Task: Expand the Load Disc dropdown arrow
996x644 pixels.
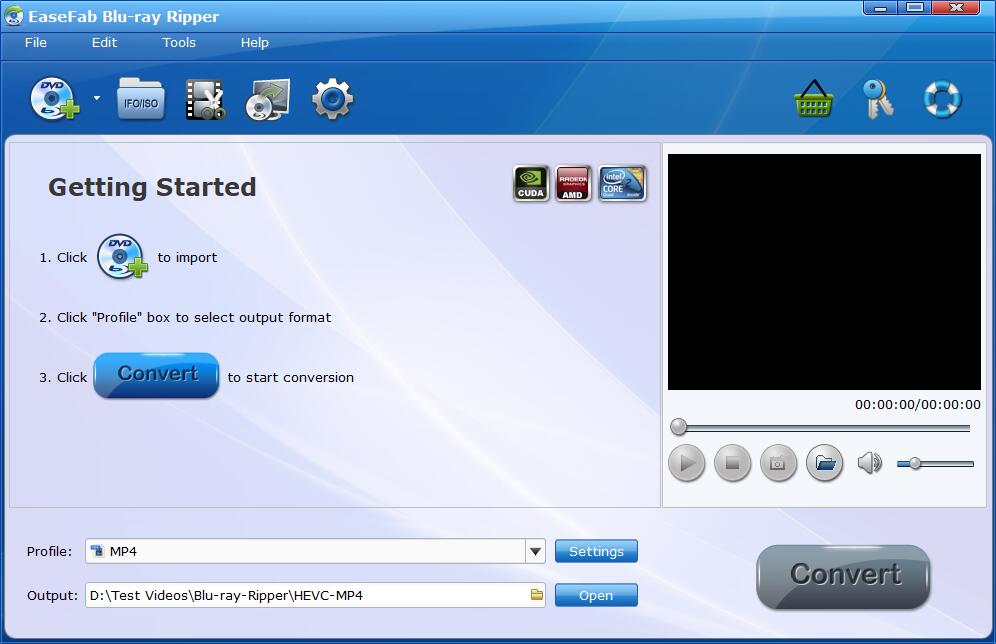Action: tap(97, 98)
